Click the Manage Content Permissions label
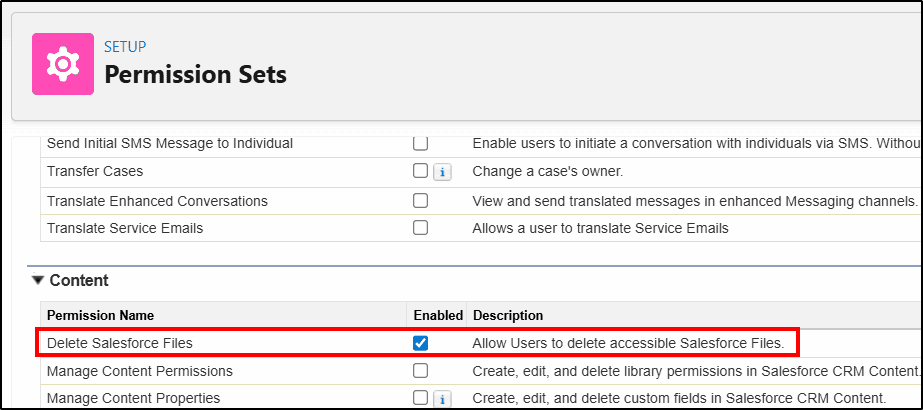This screenshot has width=923, height=410. [140, 371]
